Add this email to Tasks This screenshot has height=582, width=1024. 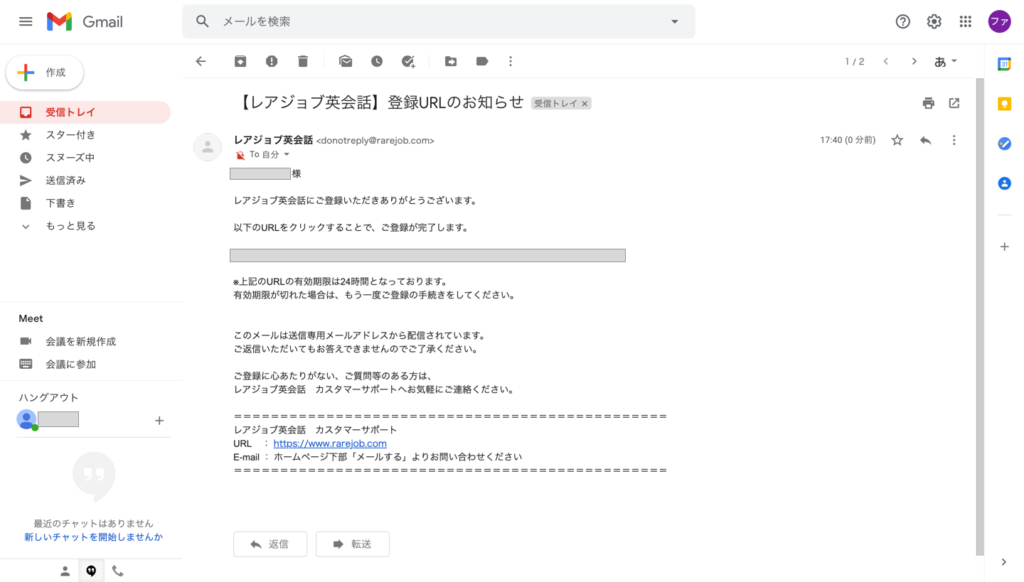408,61
